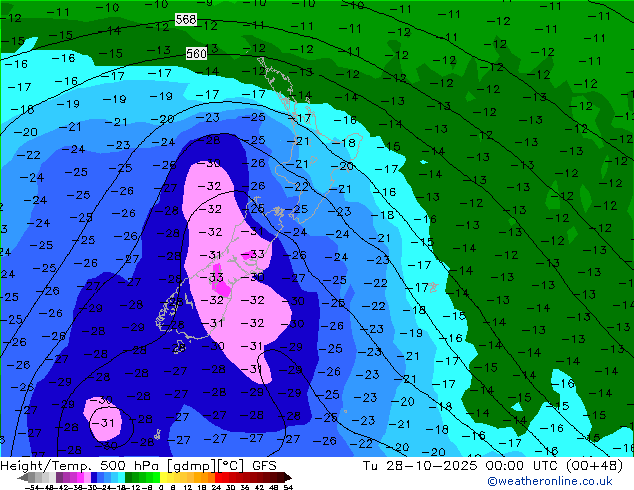Click the dark maroon right arrow of the colour bar
The image size is (634, 490).
(x=287, y=477)
